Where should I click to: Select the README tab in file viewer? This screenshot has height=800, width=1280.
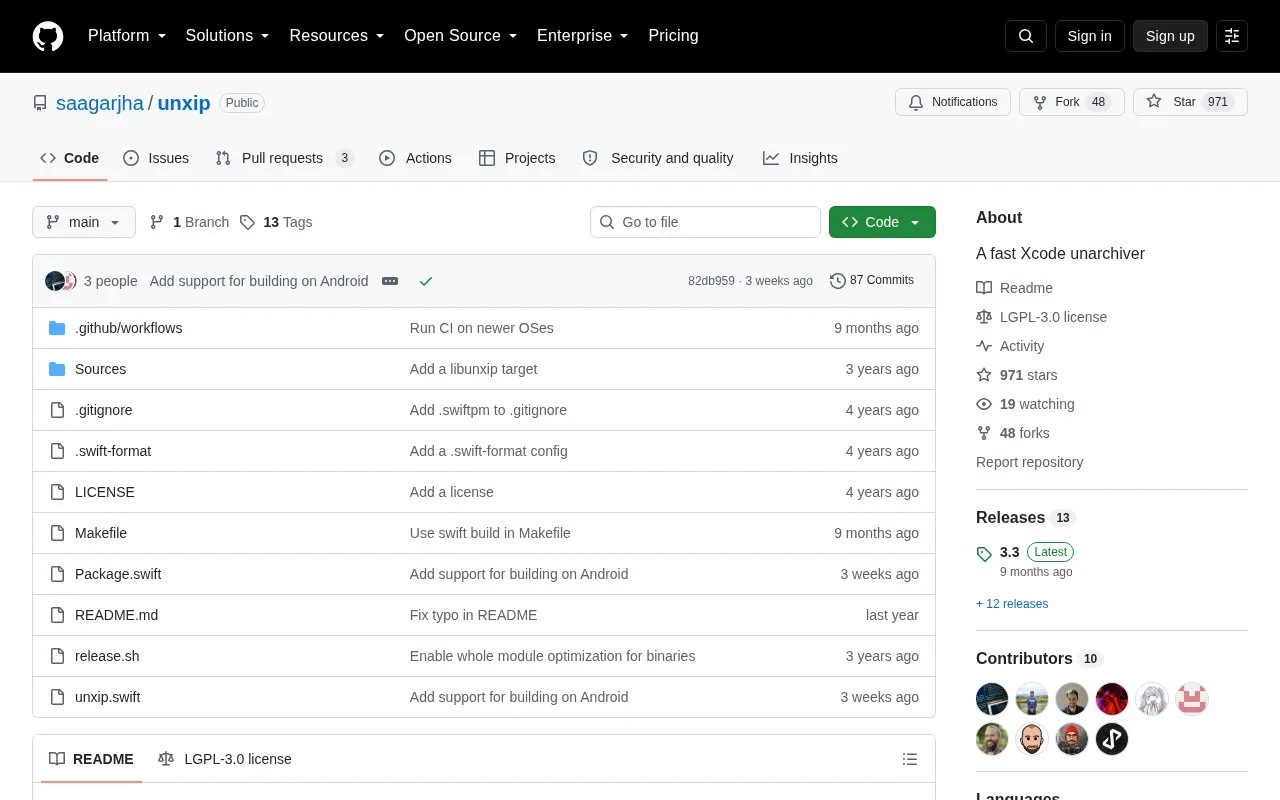[x=92, y=759]
